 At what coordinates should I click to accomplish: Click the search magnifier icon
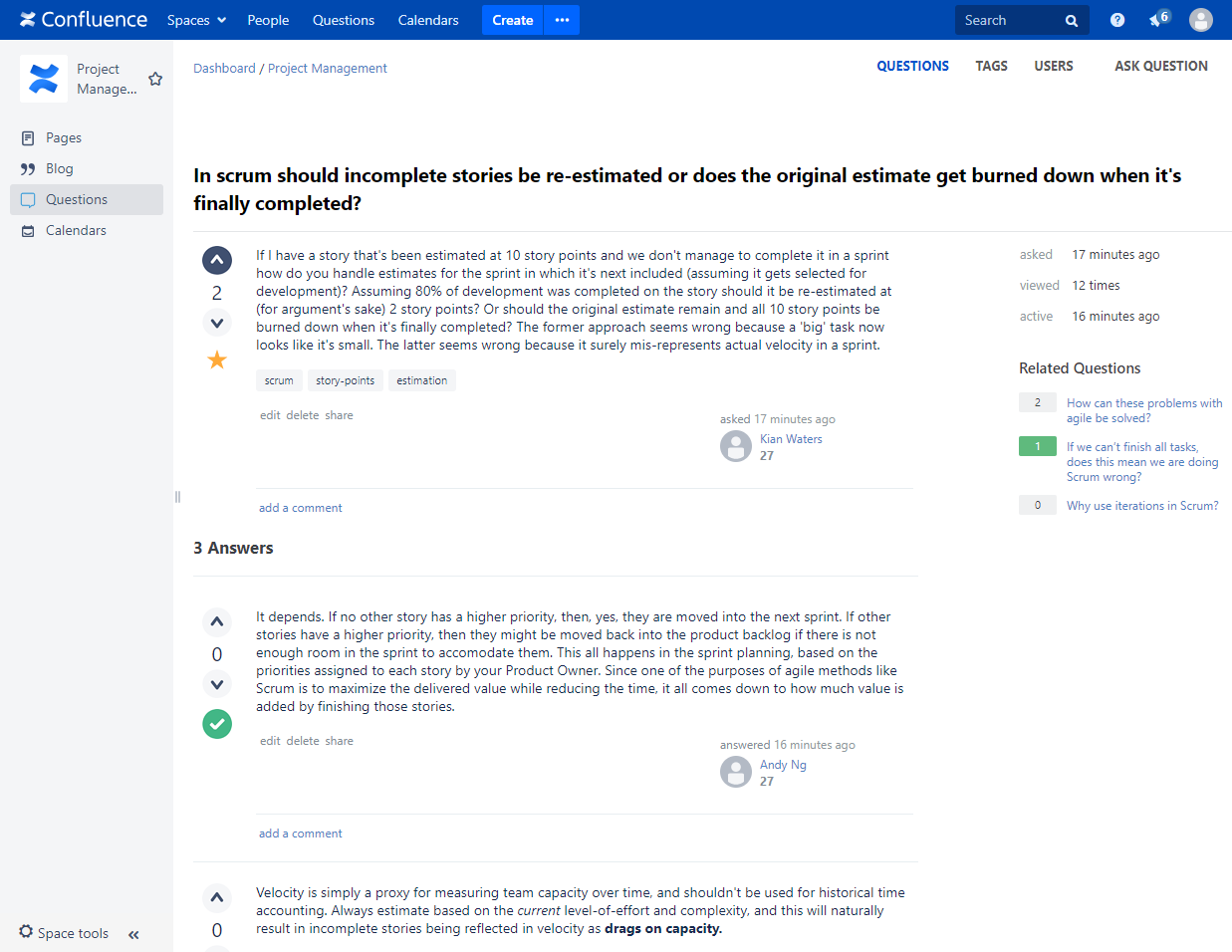pyautogui.click(x=1072, y=20)
